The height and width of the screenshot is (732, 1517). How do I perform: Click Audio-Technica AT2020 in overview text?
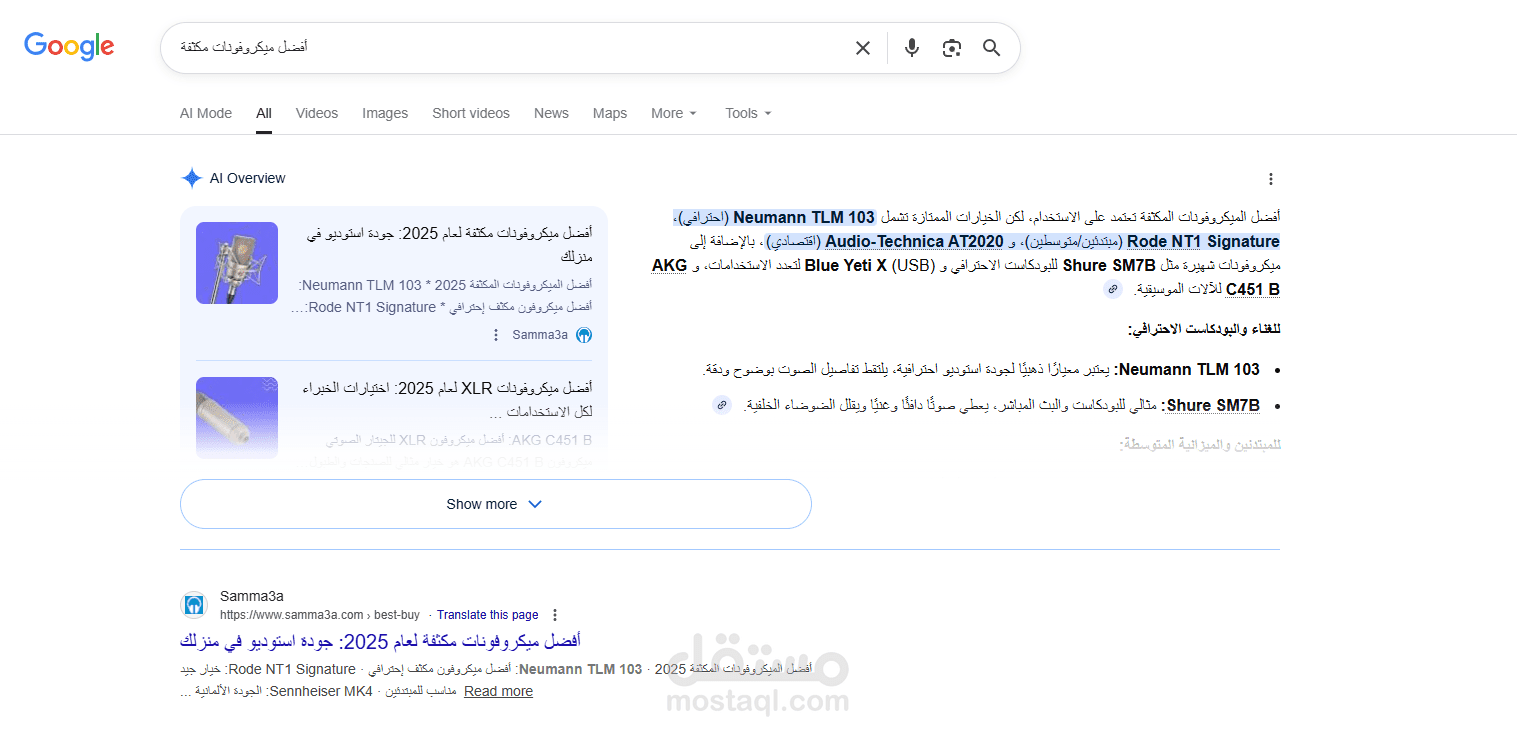coord(914,241)
